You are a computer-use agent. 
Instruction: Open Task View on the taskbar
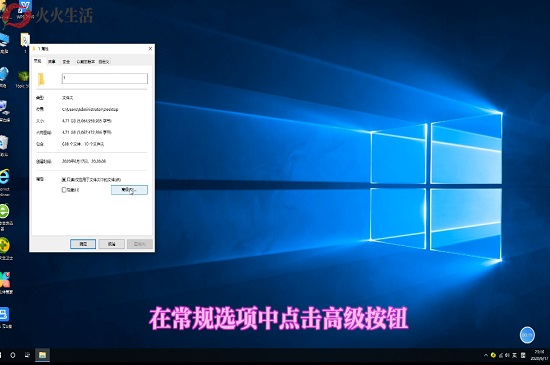(x=27, y=355)
